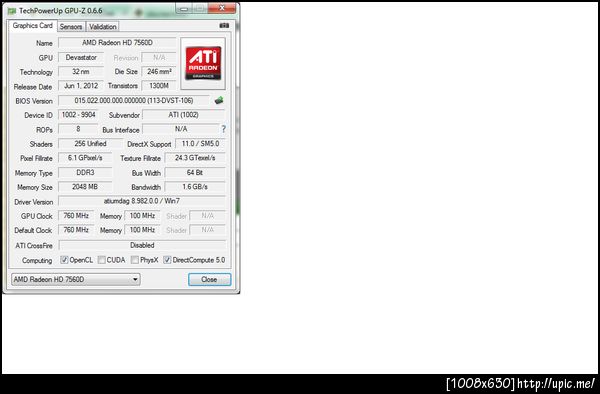This screenshot has width=600, height=394.
Task: Click the Technology field 32 nm
Action: (81, 72)
